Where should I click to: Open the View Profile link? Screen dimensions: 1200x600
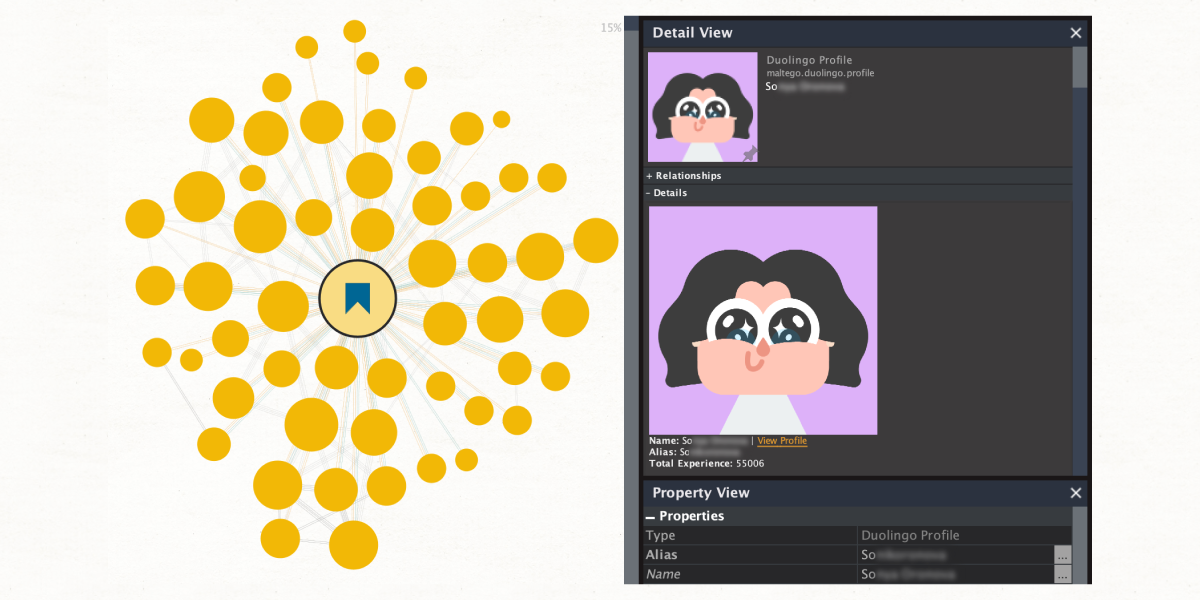coord(782,441)
